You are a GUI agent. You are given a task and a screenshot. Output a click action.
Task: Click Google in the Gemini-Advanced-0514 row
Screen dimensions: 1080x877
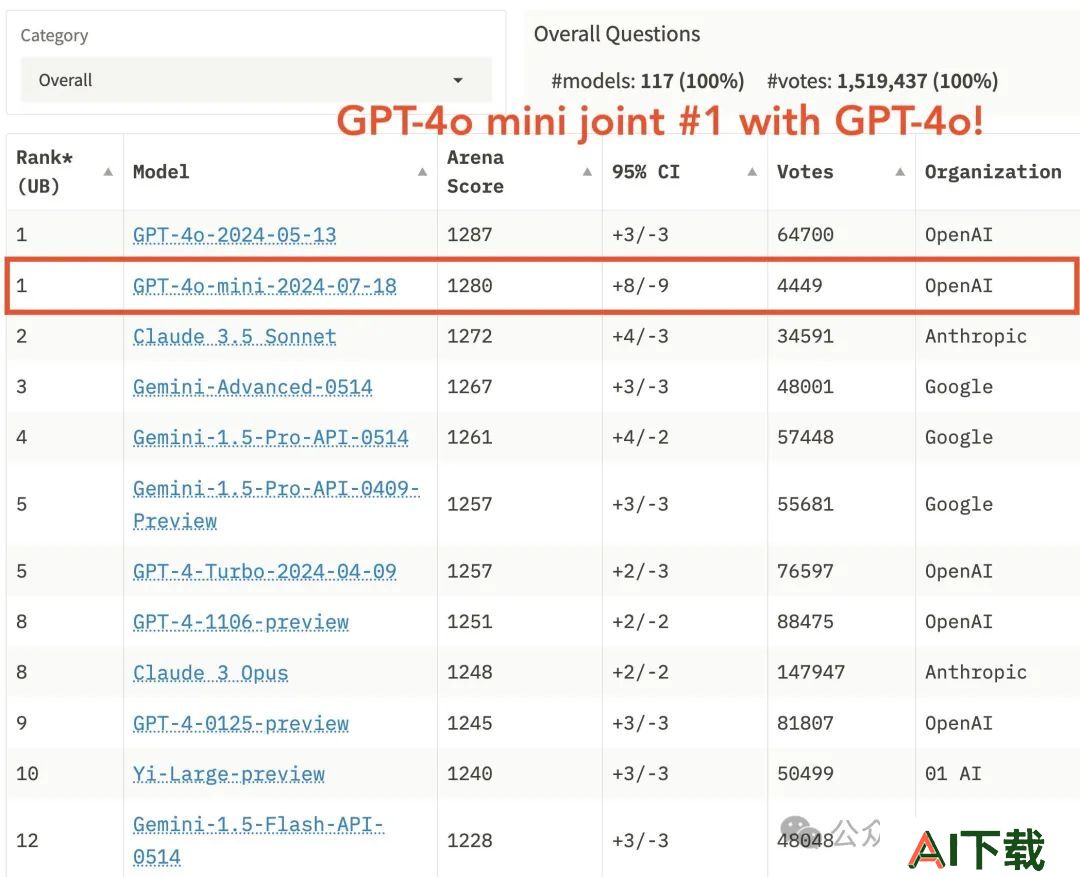pyautogui.click(x=959, y=387)
